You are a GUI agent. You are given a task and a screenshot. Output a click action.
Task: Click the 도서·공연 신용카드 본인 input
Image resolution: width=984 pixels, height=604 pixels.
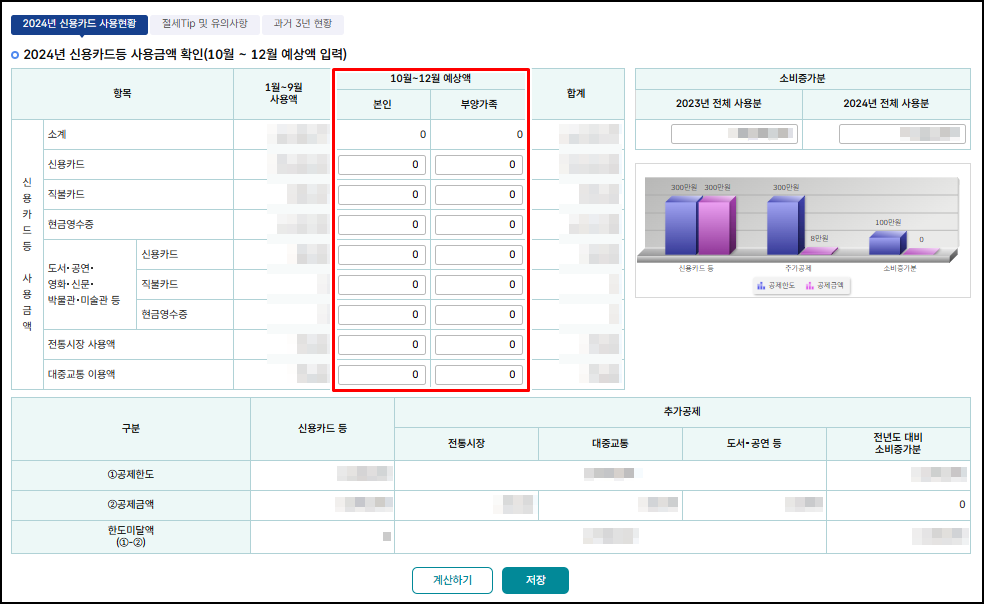click(x=381, y=255)
